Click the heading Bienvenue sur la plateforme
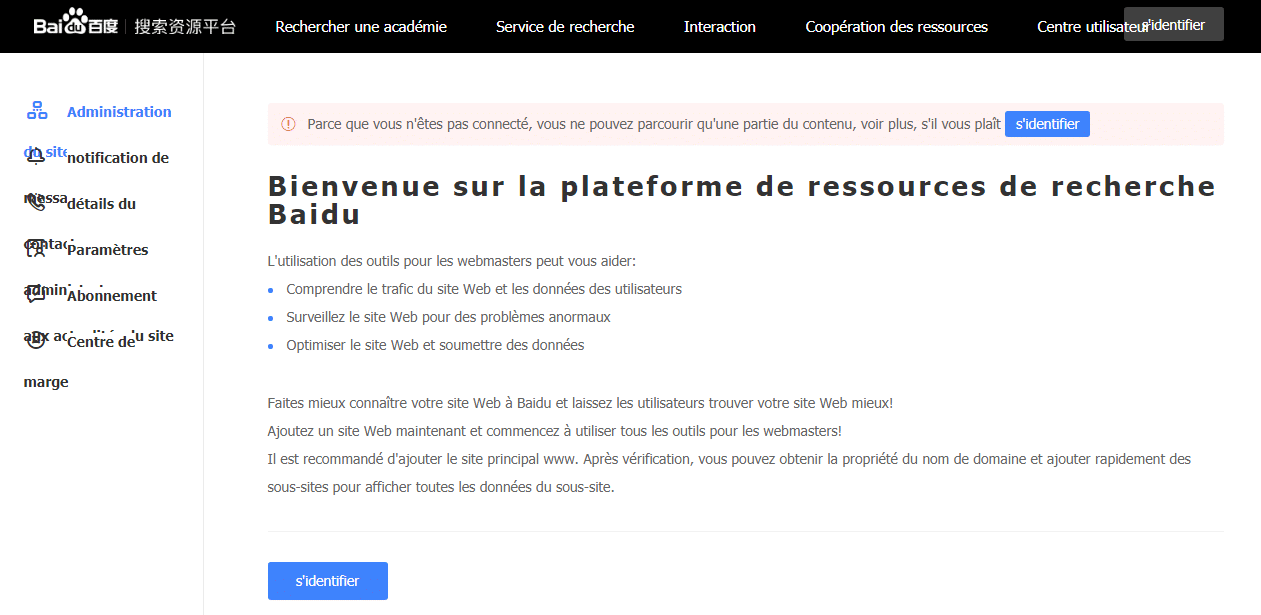This screenshot has height=615, width=1261. point(742,200)
